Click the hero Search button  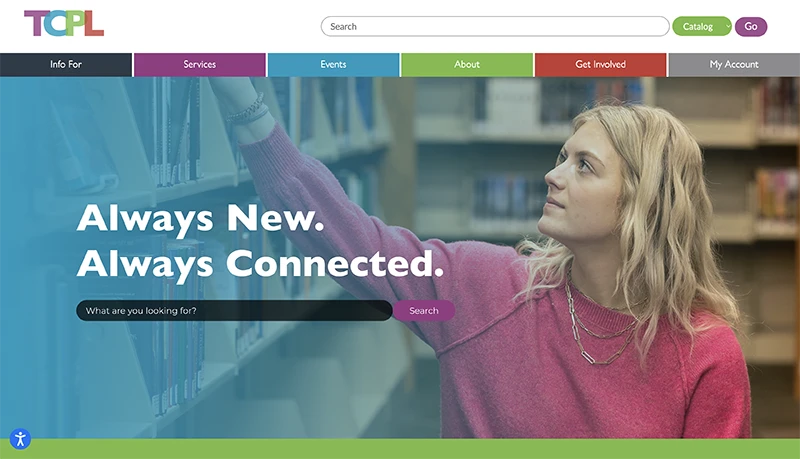[x=424, y=311]
